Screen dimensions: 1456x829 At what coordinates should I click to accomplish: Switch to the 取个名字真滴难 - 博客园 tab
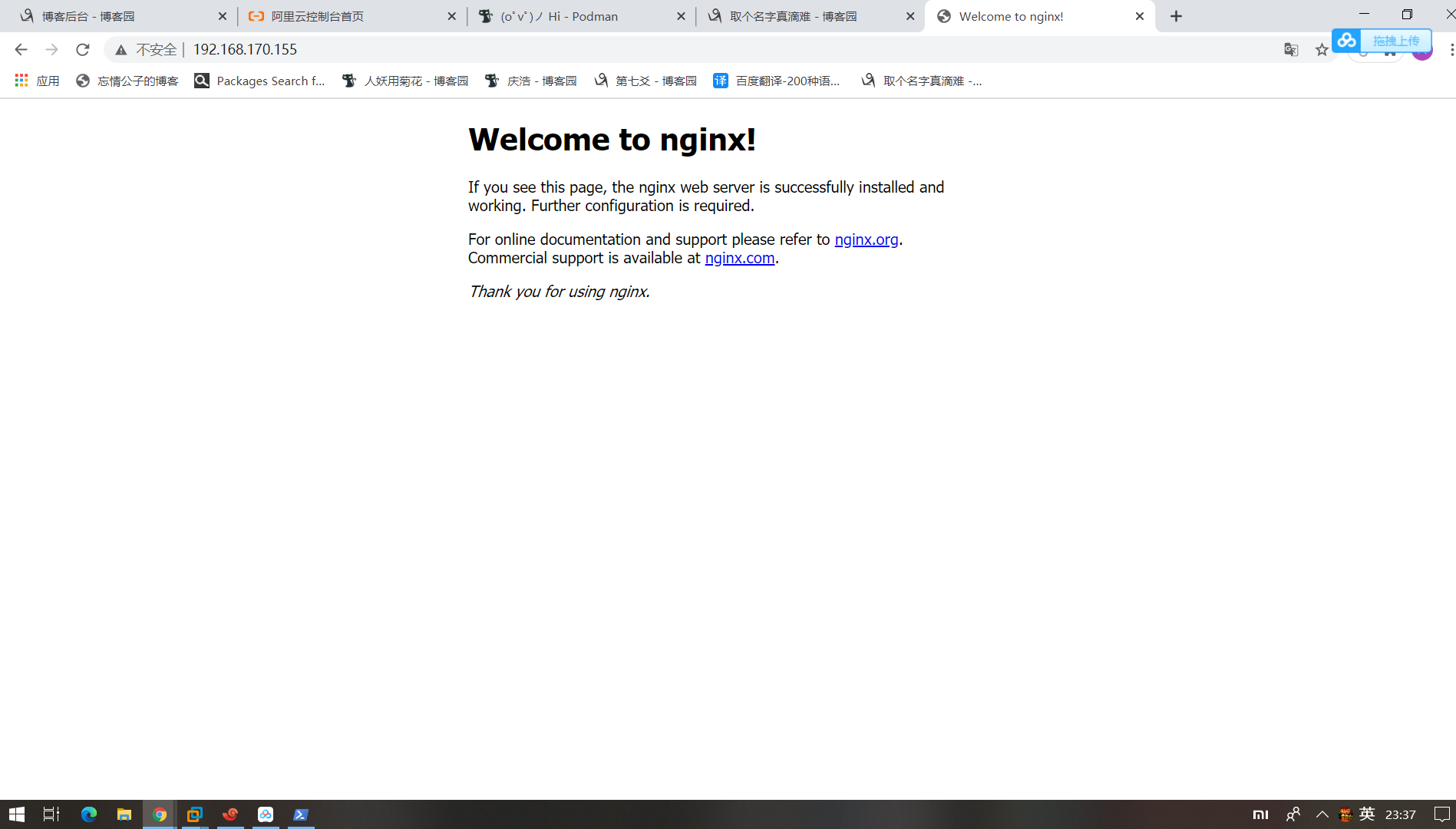pyautogui.click(x=811, y=16)
